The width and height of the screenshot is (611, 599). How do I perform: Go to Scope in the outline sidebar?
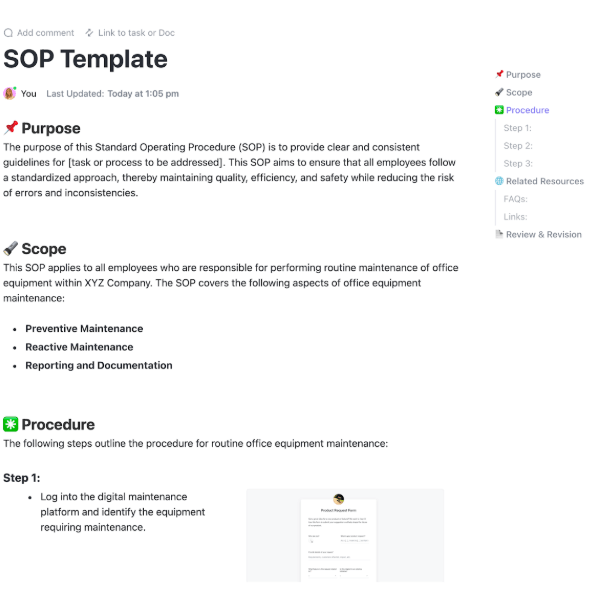pos(519,92)
